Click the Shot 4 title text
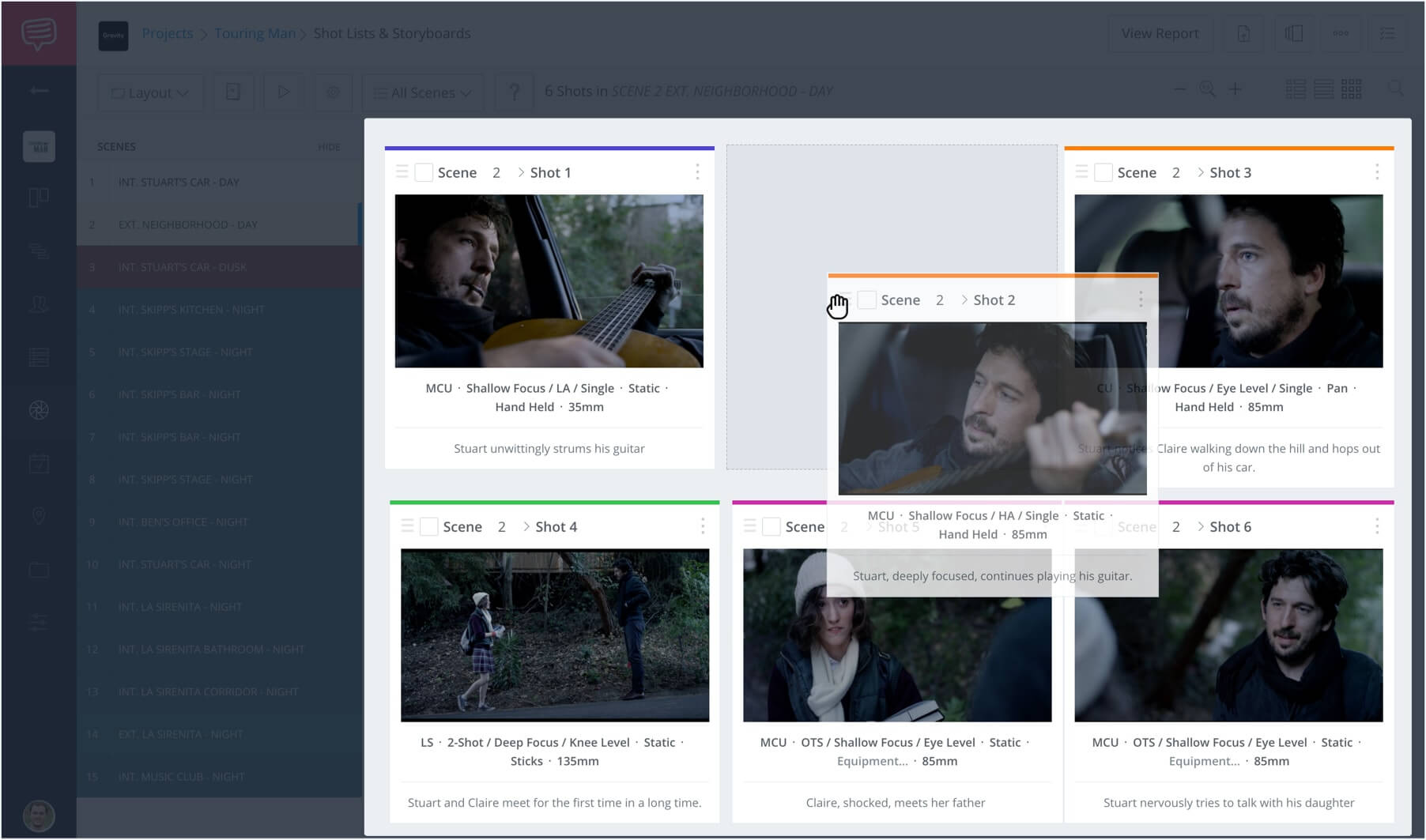 click(556, 526)
